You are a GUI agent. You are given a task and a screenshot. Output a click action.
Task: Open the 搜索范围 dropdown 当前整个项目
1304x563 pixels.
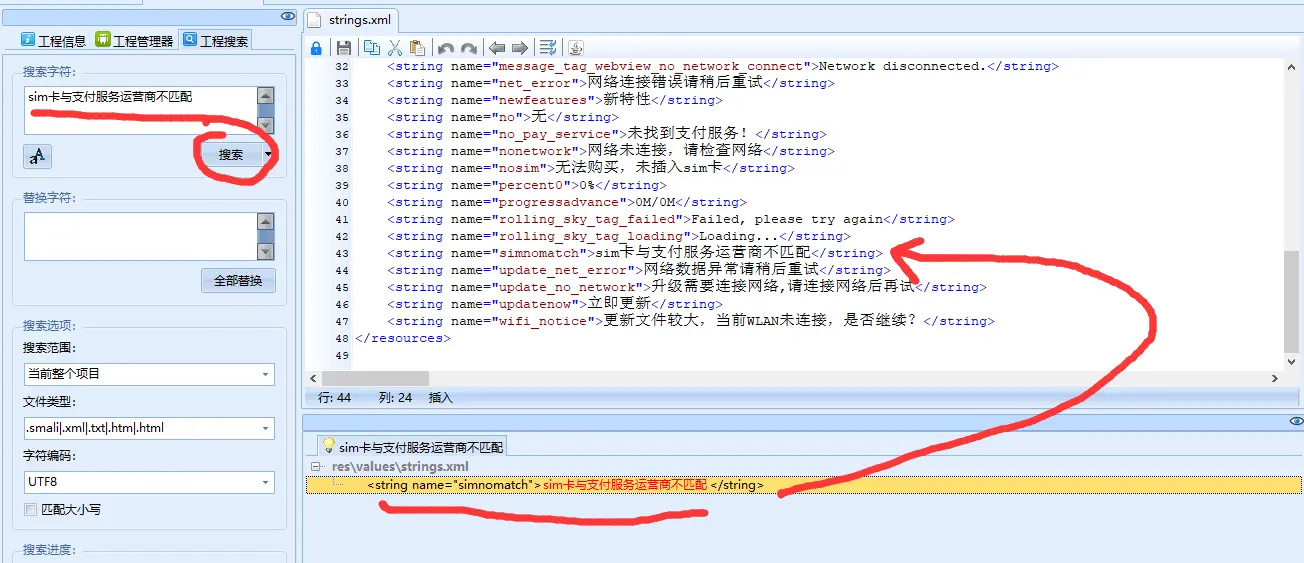pyautogui.click(x=149, y=374)
